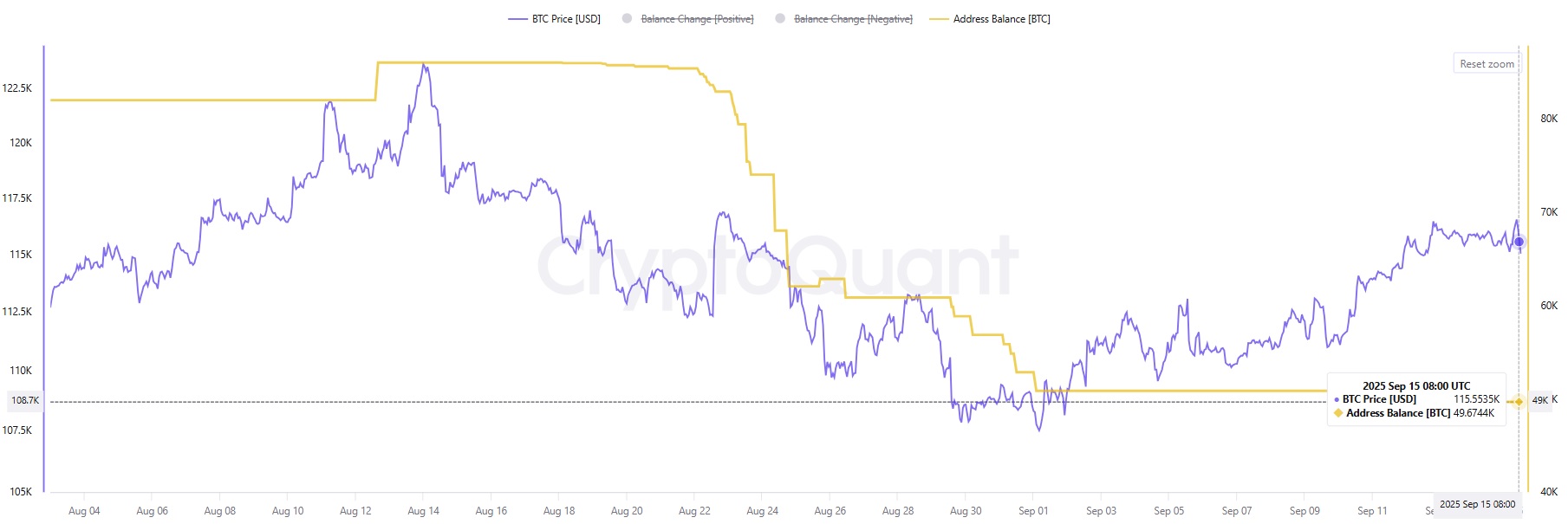Screen dimensions: 1568x524
Task: Click the Aug 04 date label on the x-axis
Action: click(x=84, y=511)
